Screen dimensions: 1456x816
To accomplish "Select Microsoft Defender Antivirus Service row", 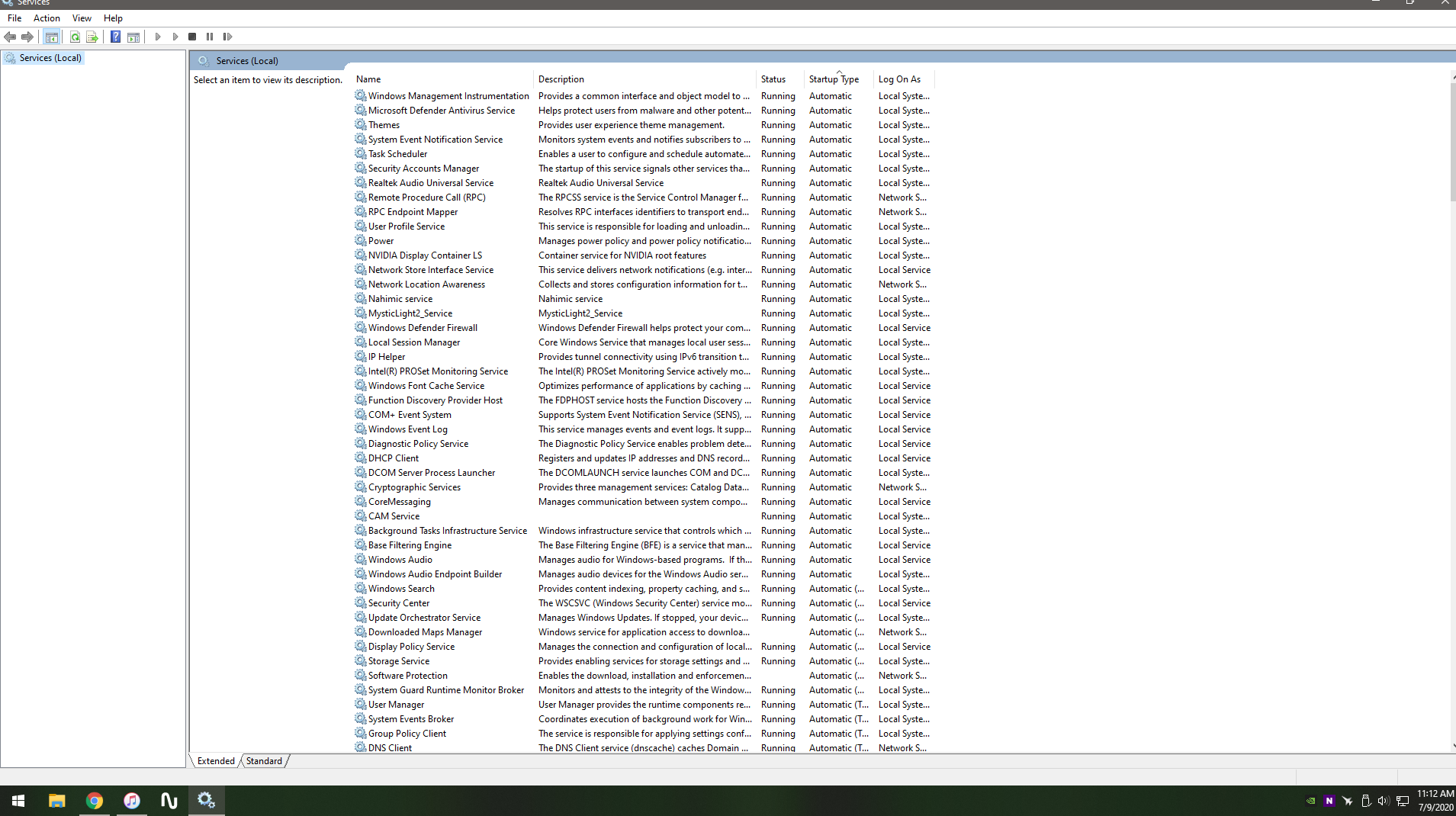I will point(644,111).
